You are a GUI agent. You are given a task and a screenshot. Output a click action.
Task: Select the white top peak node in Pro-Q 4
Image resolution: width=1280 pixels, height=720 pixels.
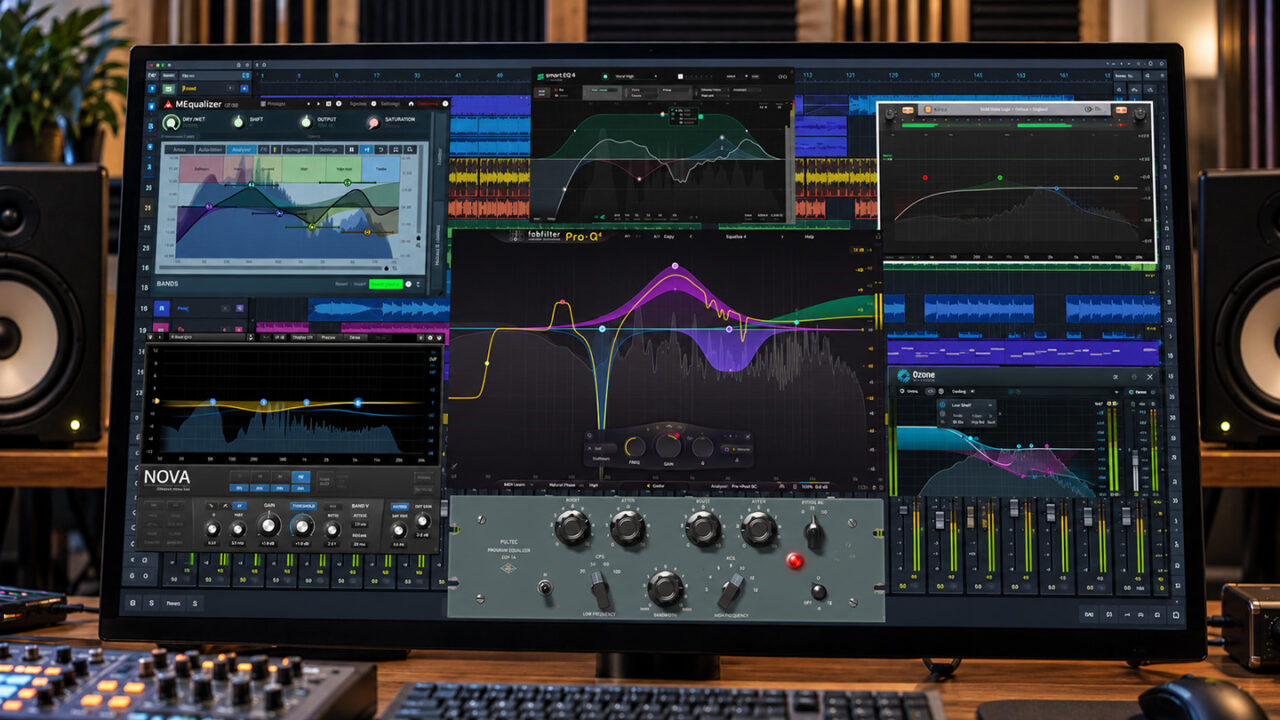click(x=675, y=267)
